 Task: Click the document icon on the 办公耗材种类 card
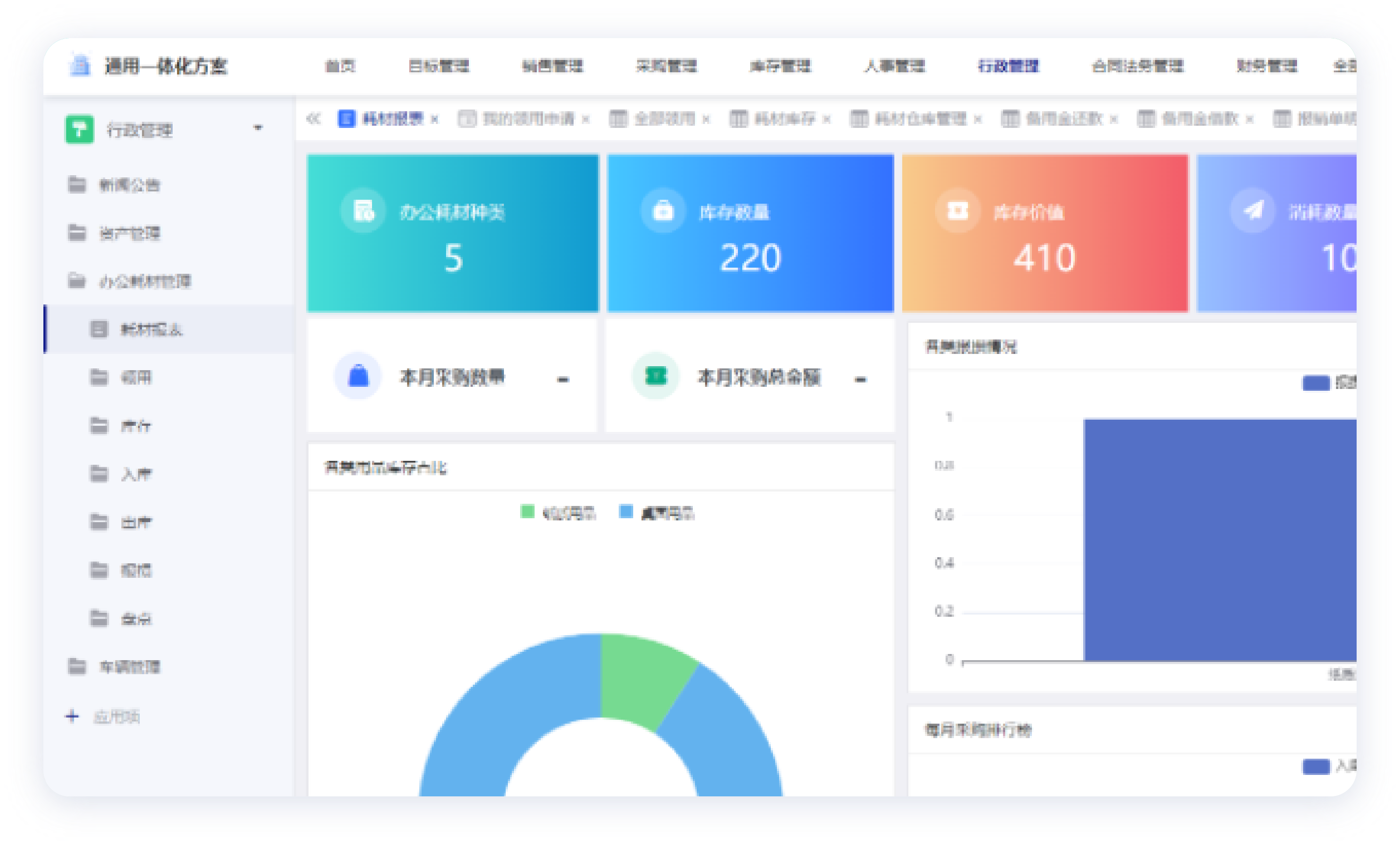pyautogui.click(x=364, y=211)
